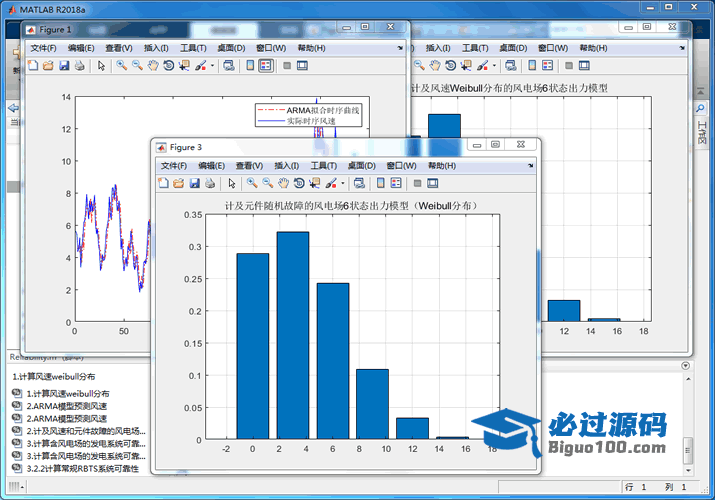
Task: Open 插入(I) menu in Figure 1
Action: click(156, 48)
